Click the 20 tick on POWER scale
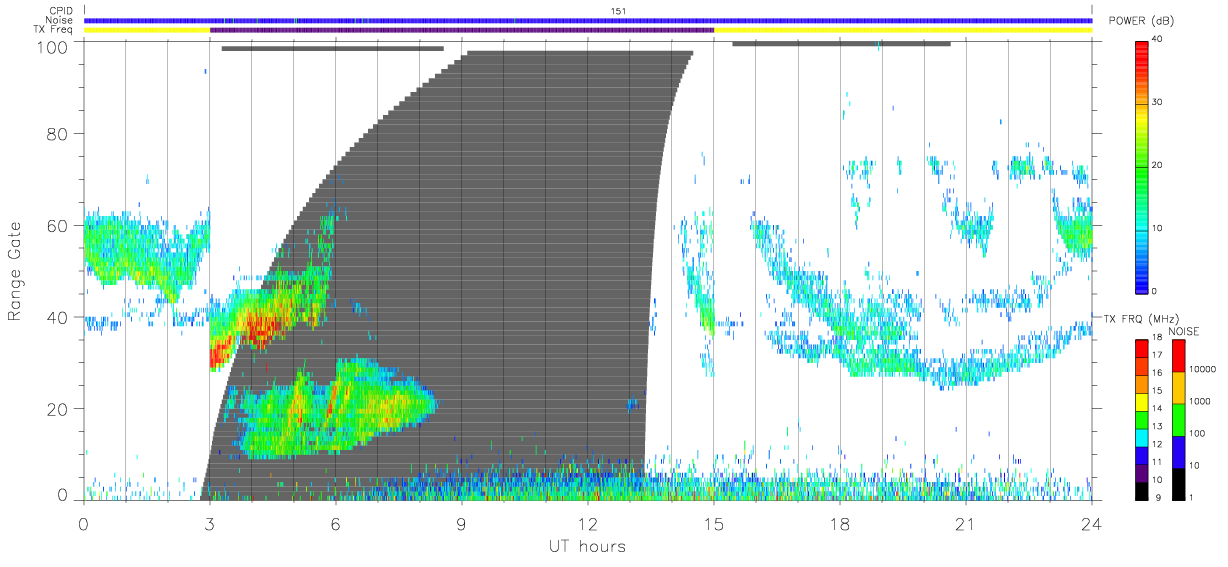This screenshot has width=1228, height=567. pos(1157,165)
